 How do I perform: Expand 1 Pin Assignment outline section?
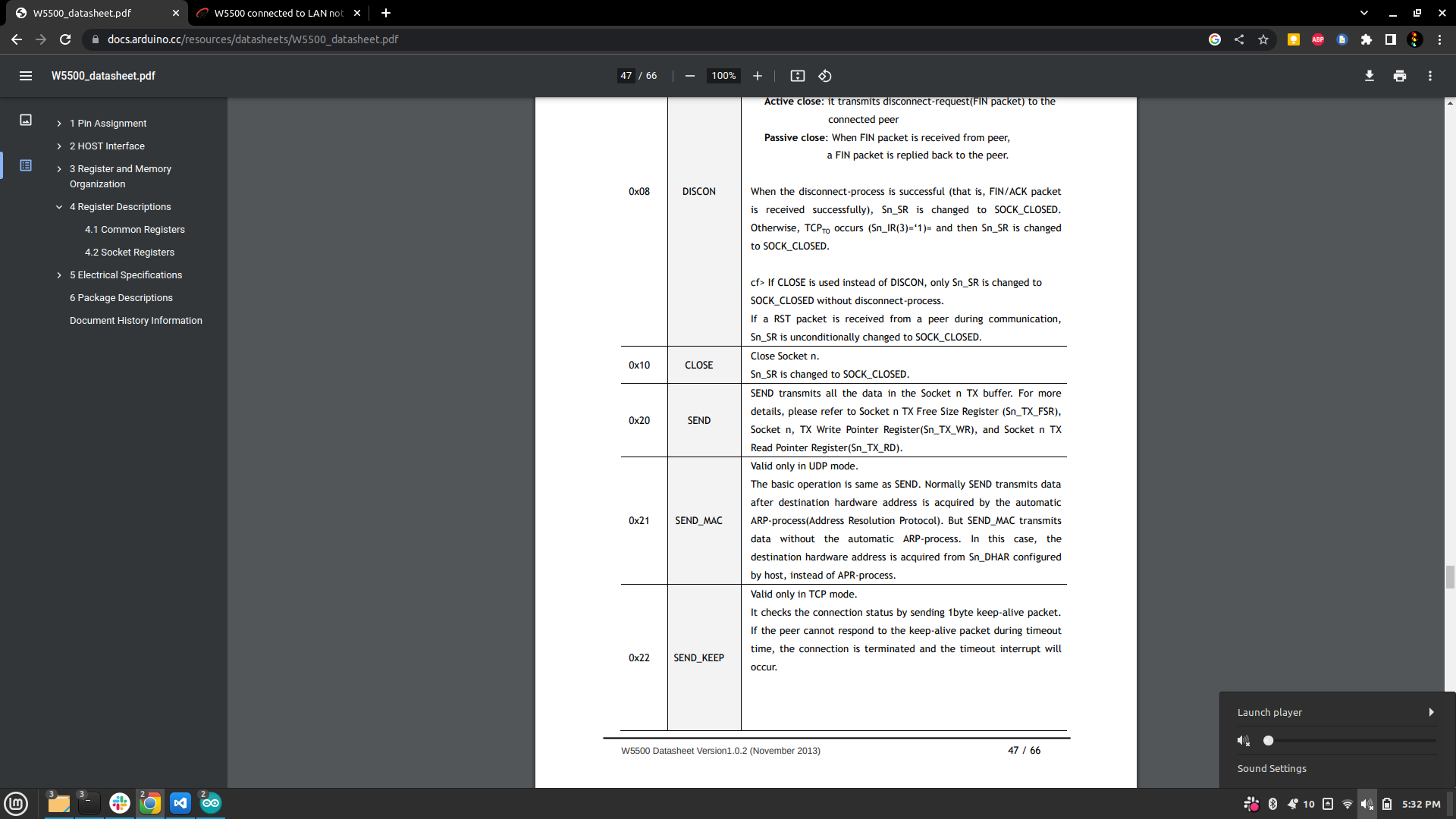[59, 124]
